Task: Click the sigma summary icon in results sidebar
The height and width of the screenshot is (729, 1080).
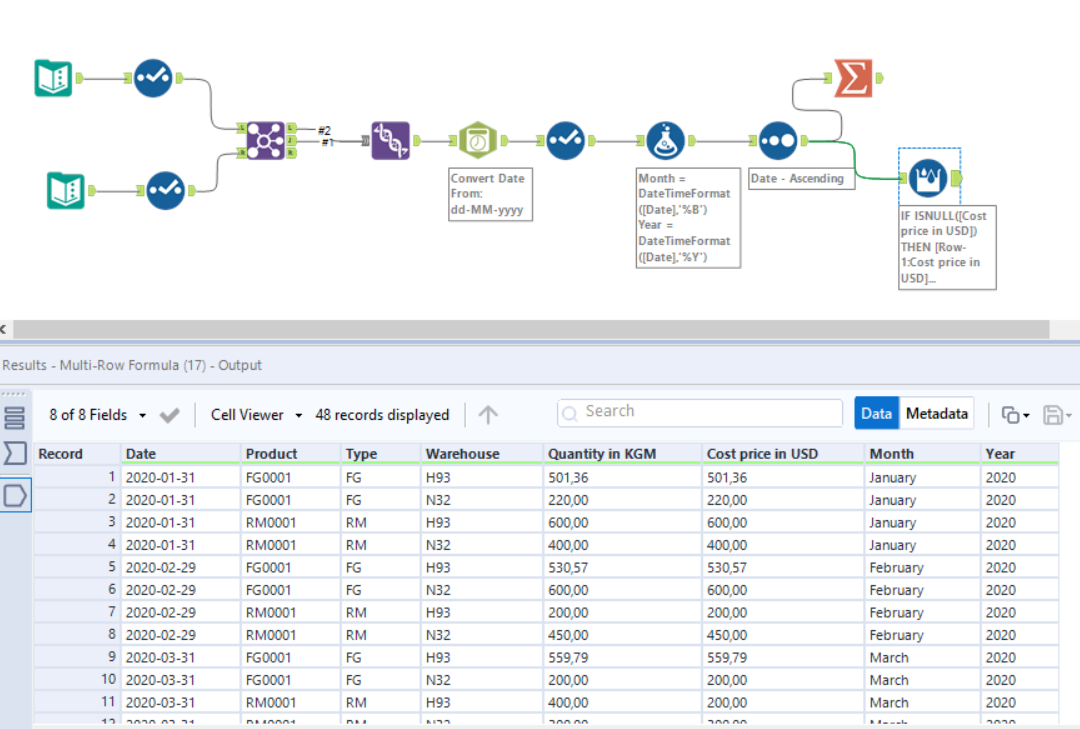Action: click(14, 453)
